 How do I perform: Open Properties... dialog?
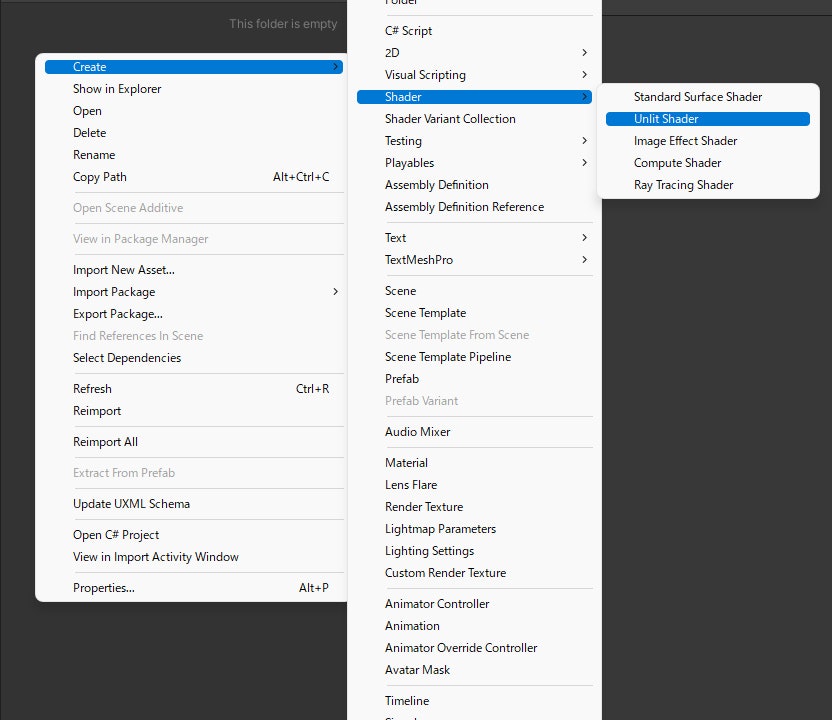coord(194,588)
